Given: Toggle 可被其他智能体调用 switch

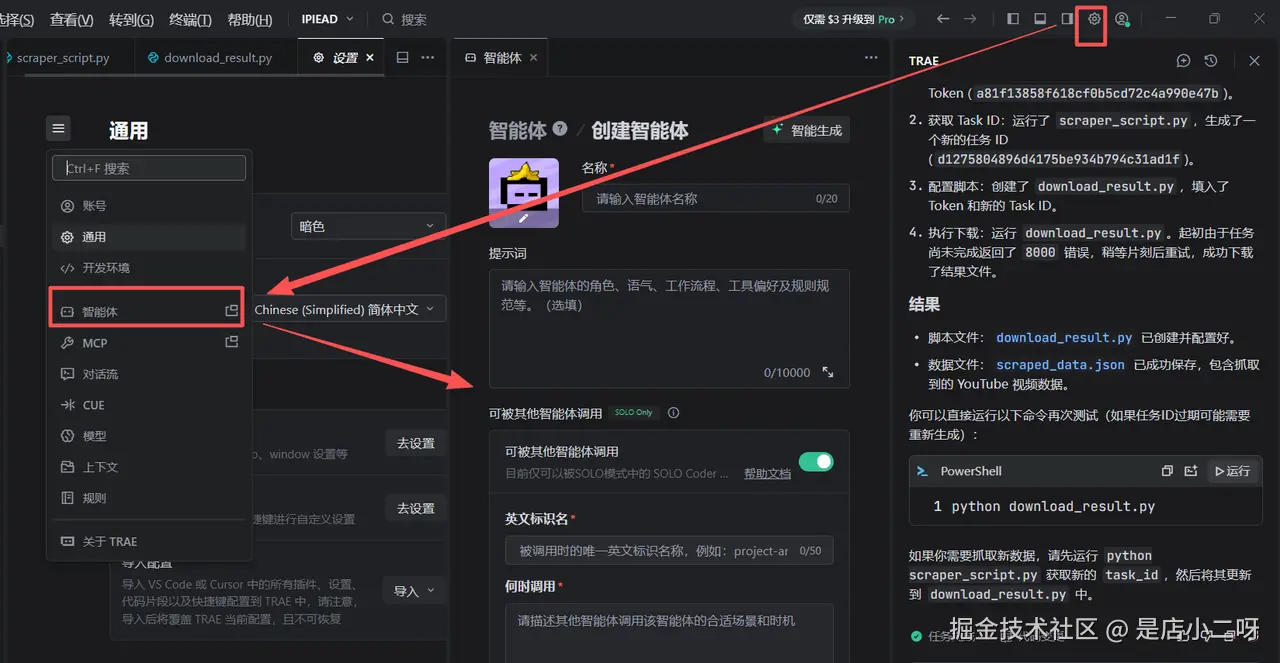Looking at the screenshot, I should (x=816, y=462).
